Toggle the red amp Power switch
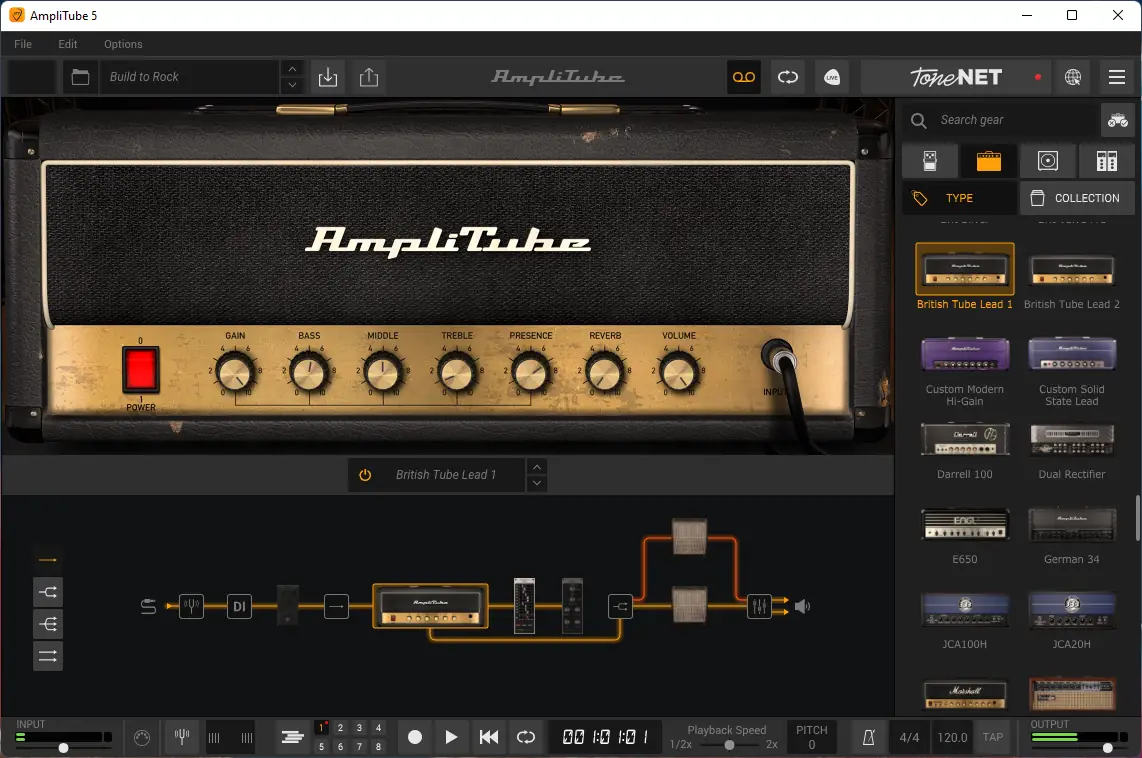 141,369
